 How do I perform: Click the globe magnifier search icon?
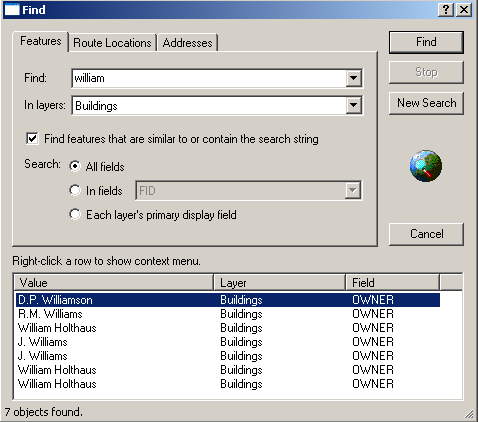[x=426, y=166]
